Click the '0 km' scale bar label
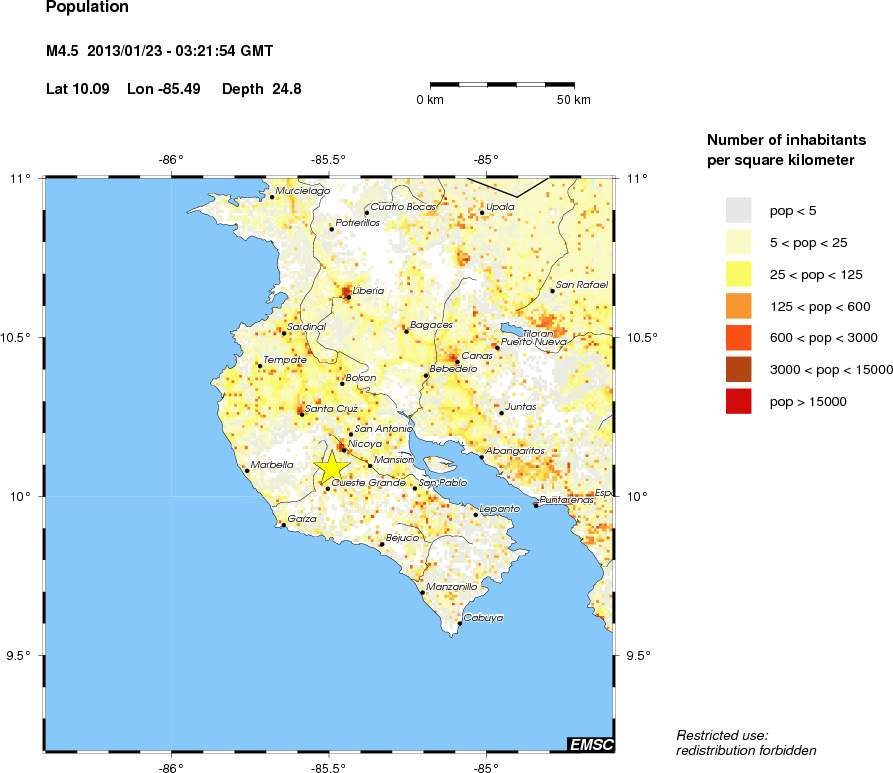 430,100
